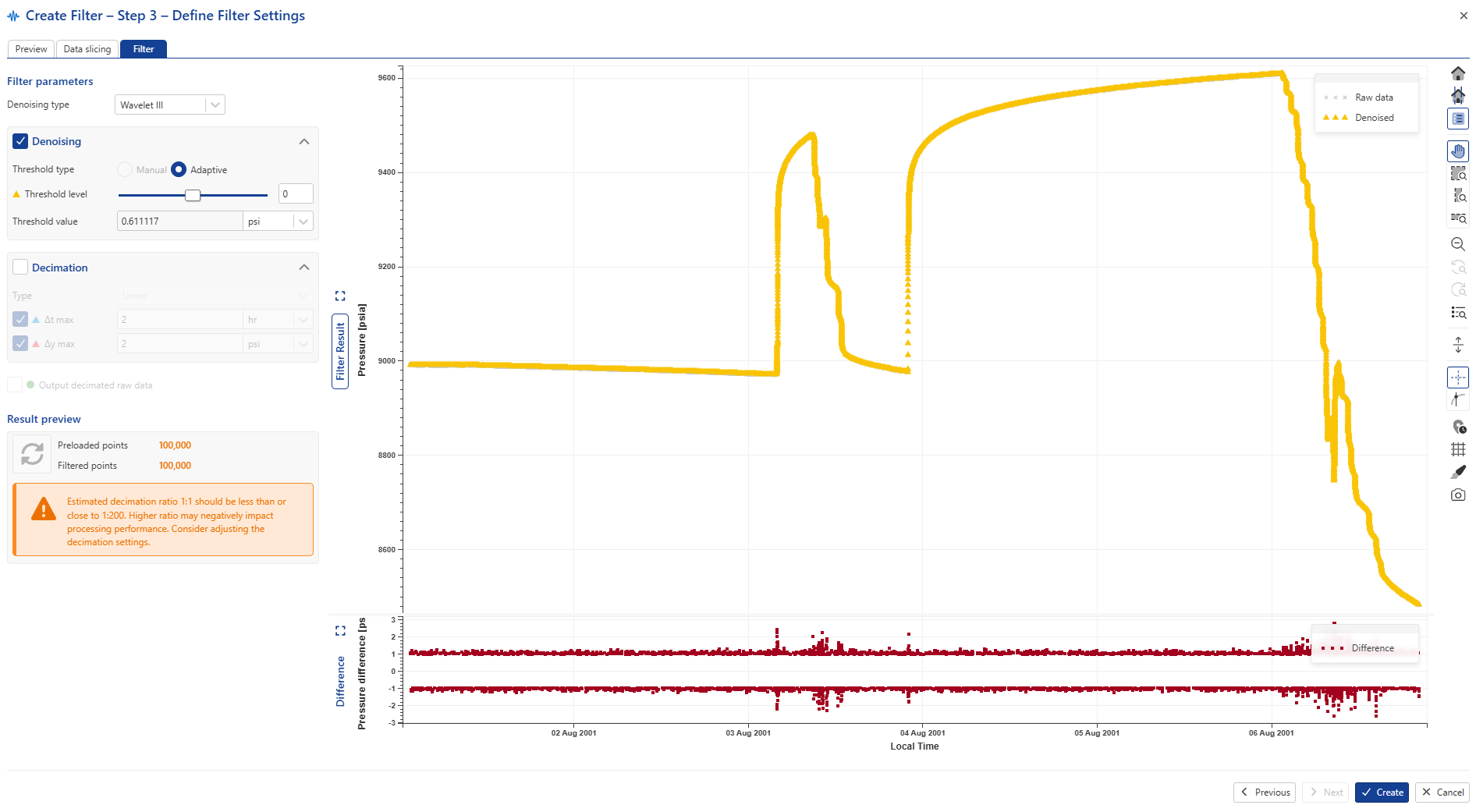Click the refresh result preview icon
1476x812 pixels.
[x=32, y=454]
